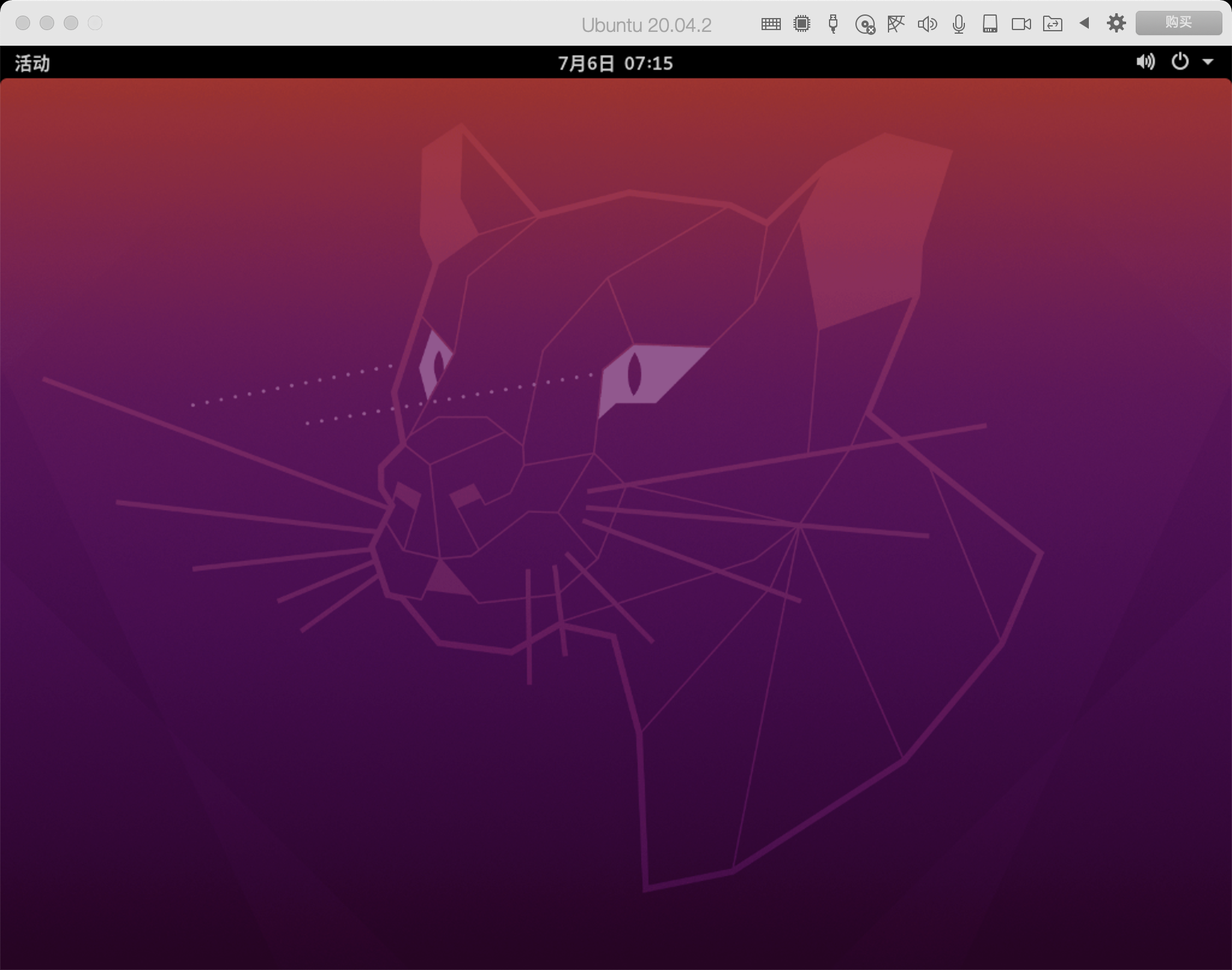The width and height of the screenshot is (1232, 970).
Task: Open the CPU chip settings icon
Action: (x=801, y=24)
